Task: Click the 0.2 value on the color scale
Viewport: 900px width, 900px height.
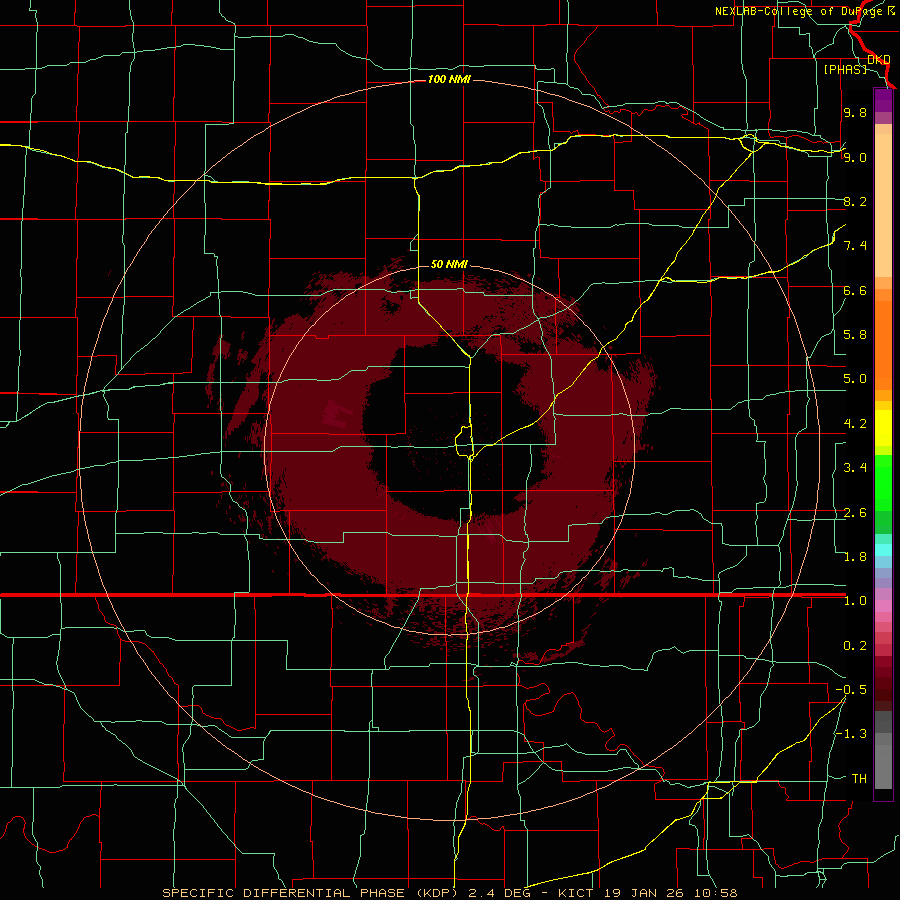Action: point(855,645)
